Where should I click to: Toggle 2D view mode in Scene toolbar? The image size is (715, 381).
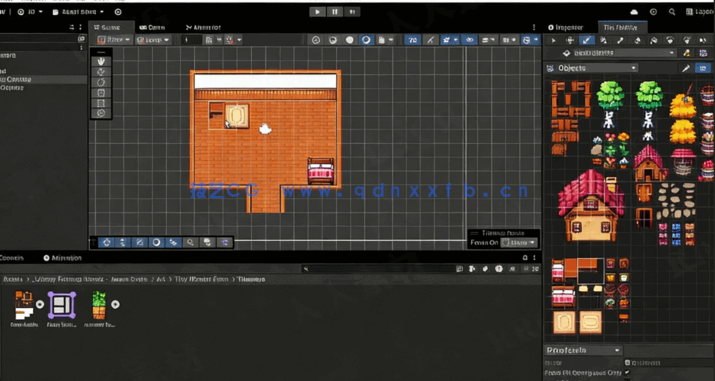[413, 40]
